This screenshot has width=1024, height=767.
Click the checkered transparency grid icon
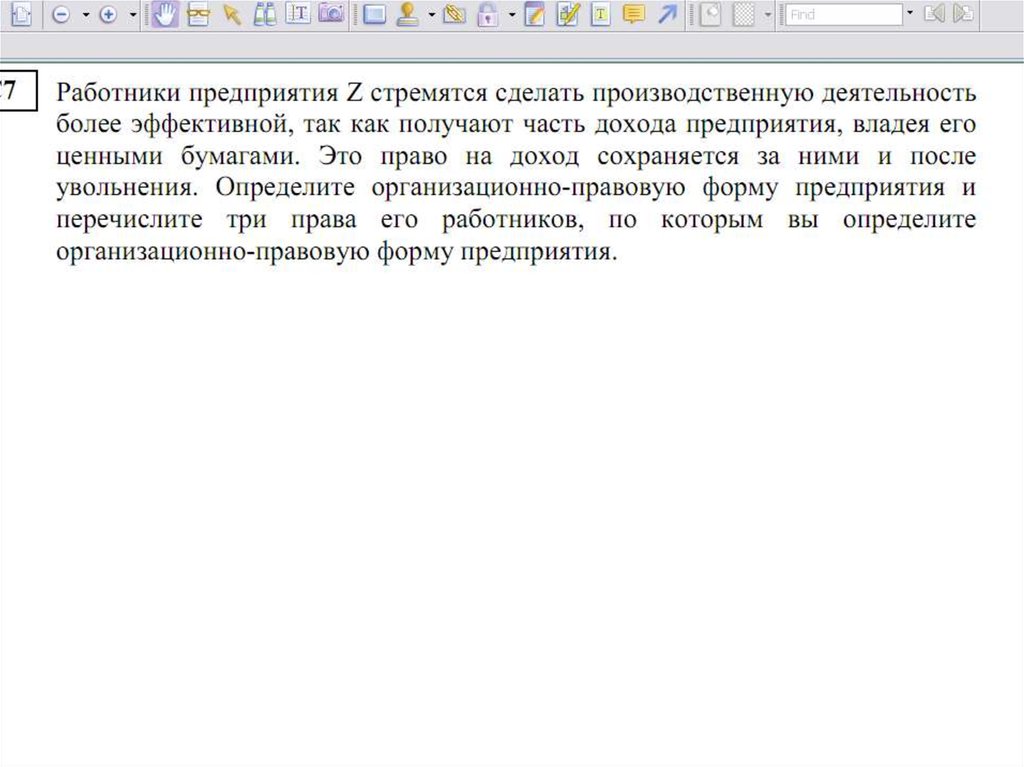pos(743,14)
